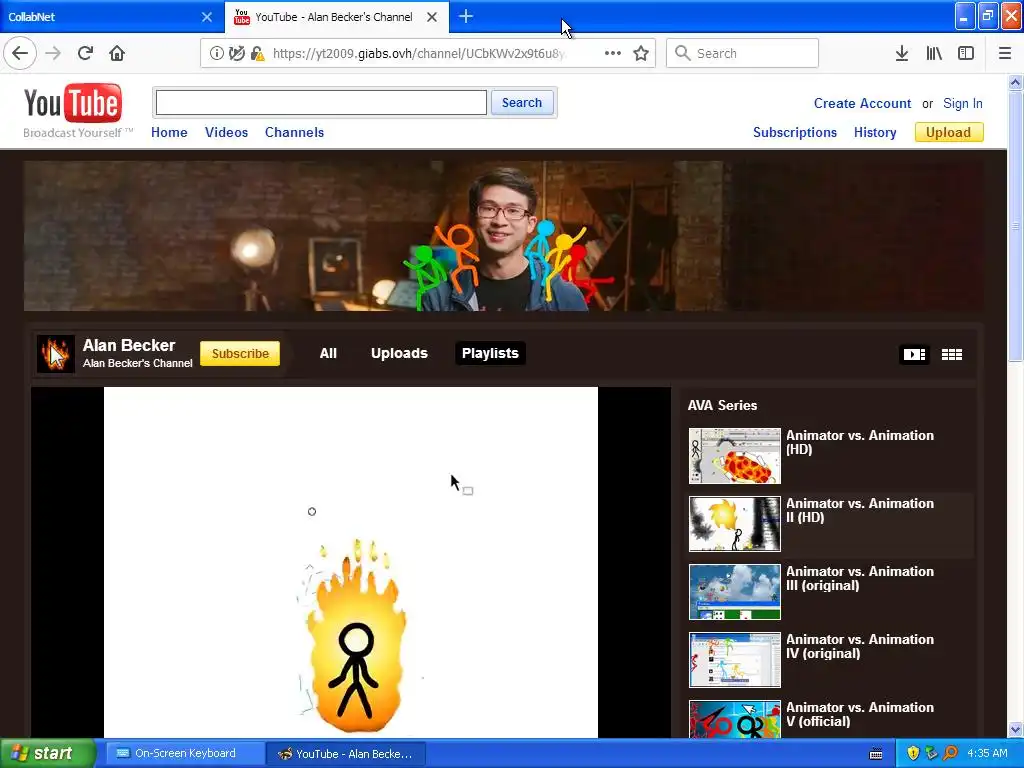
Task: Open the History link
Action: 874,132
